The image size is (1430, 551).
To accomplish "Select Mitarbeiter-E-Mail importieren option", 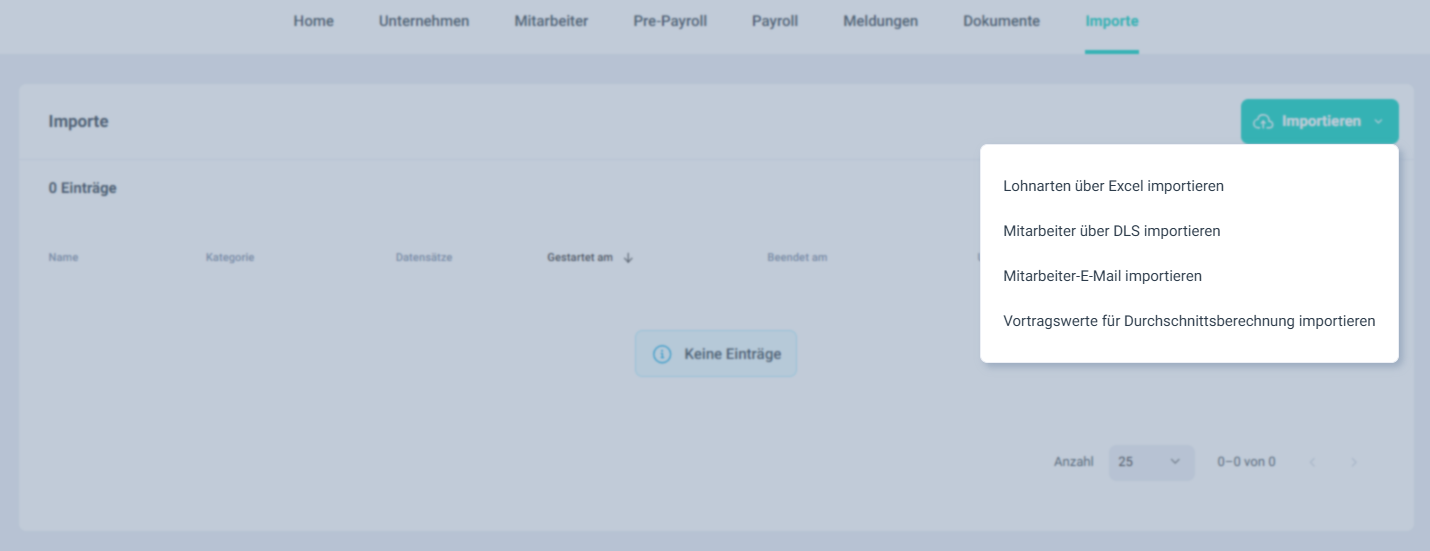I will [x=1102, y=276].
